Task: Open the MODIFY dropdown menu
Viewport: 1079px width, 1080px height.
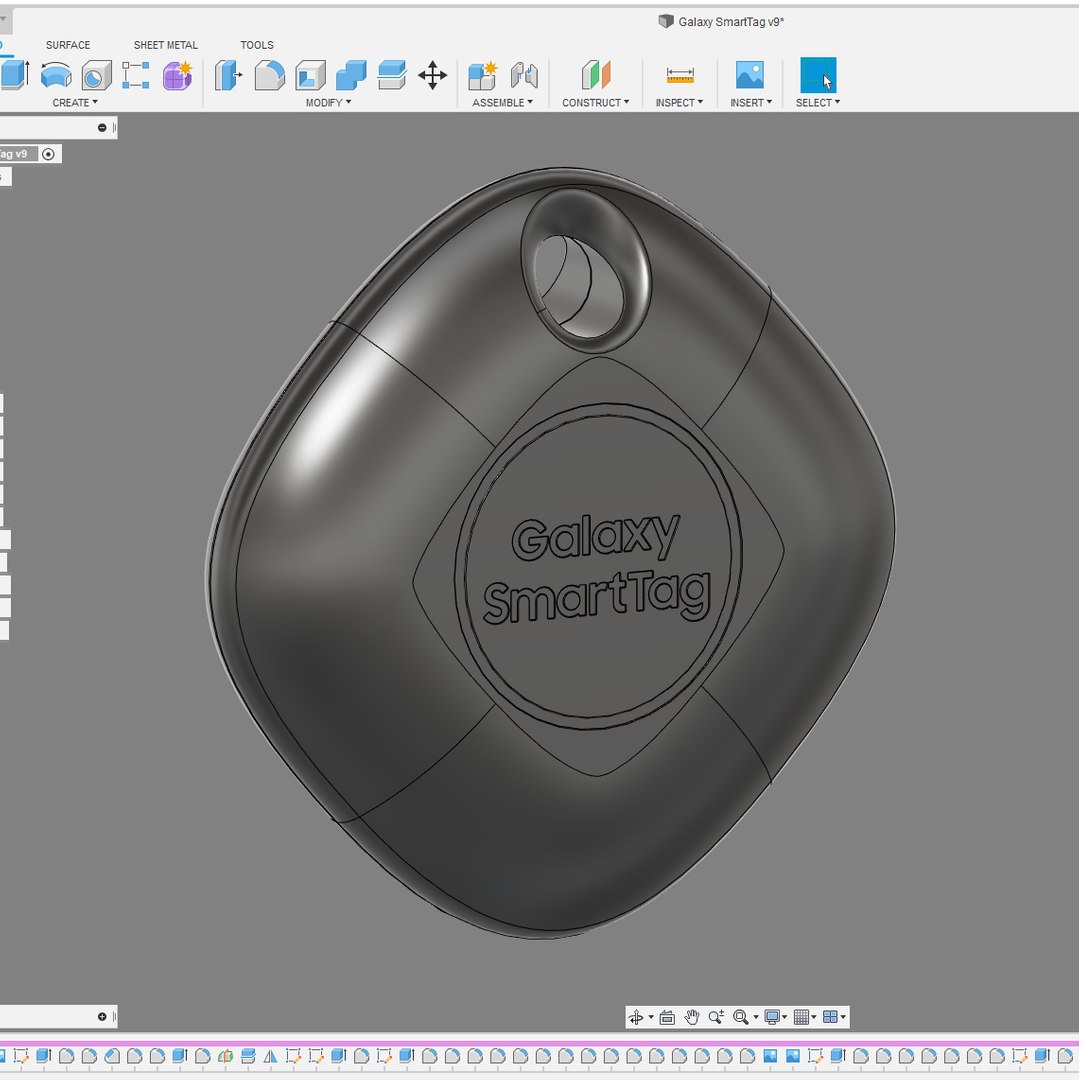Action: [x=328, y=103]
